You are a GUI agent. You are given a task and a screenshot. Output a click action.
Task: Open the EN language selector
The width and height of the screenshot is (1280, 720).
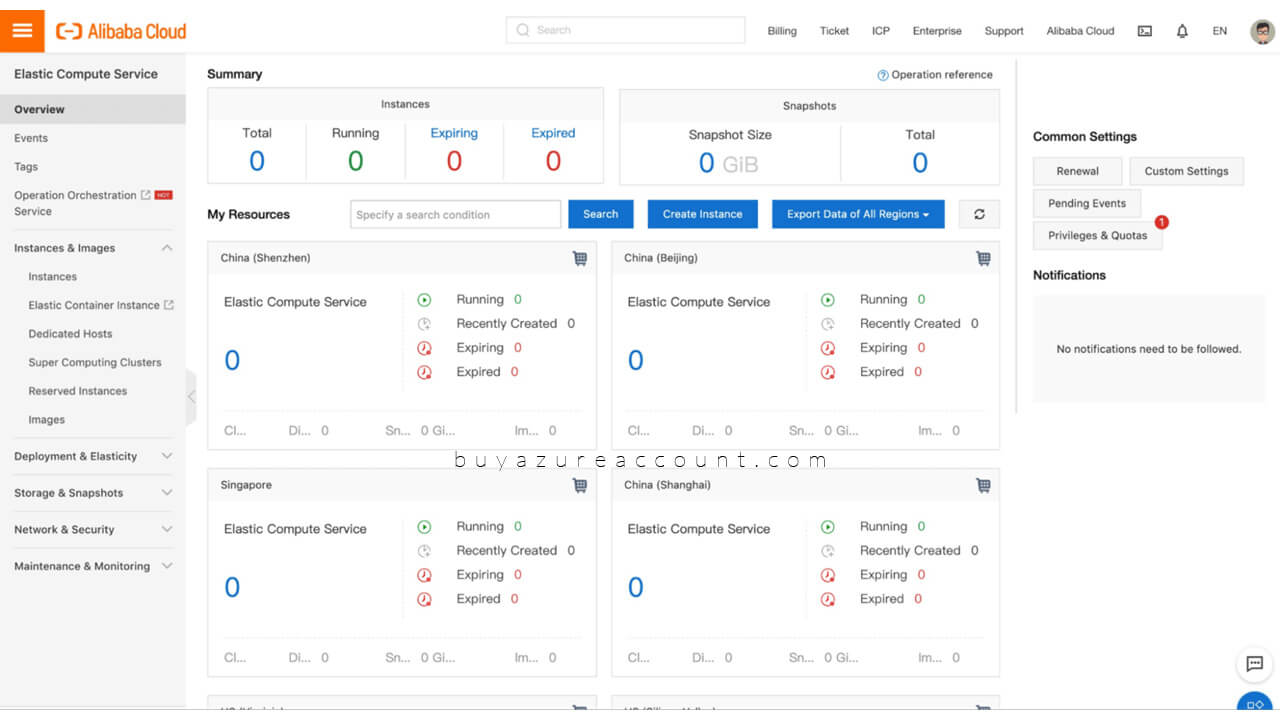1220,31
